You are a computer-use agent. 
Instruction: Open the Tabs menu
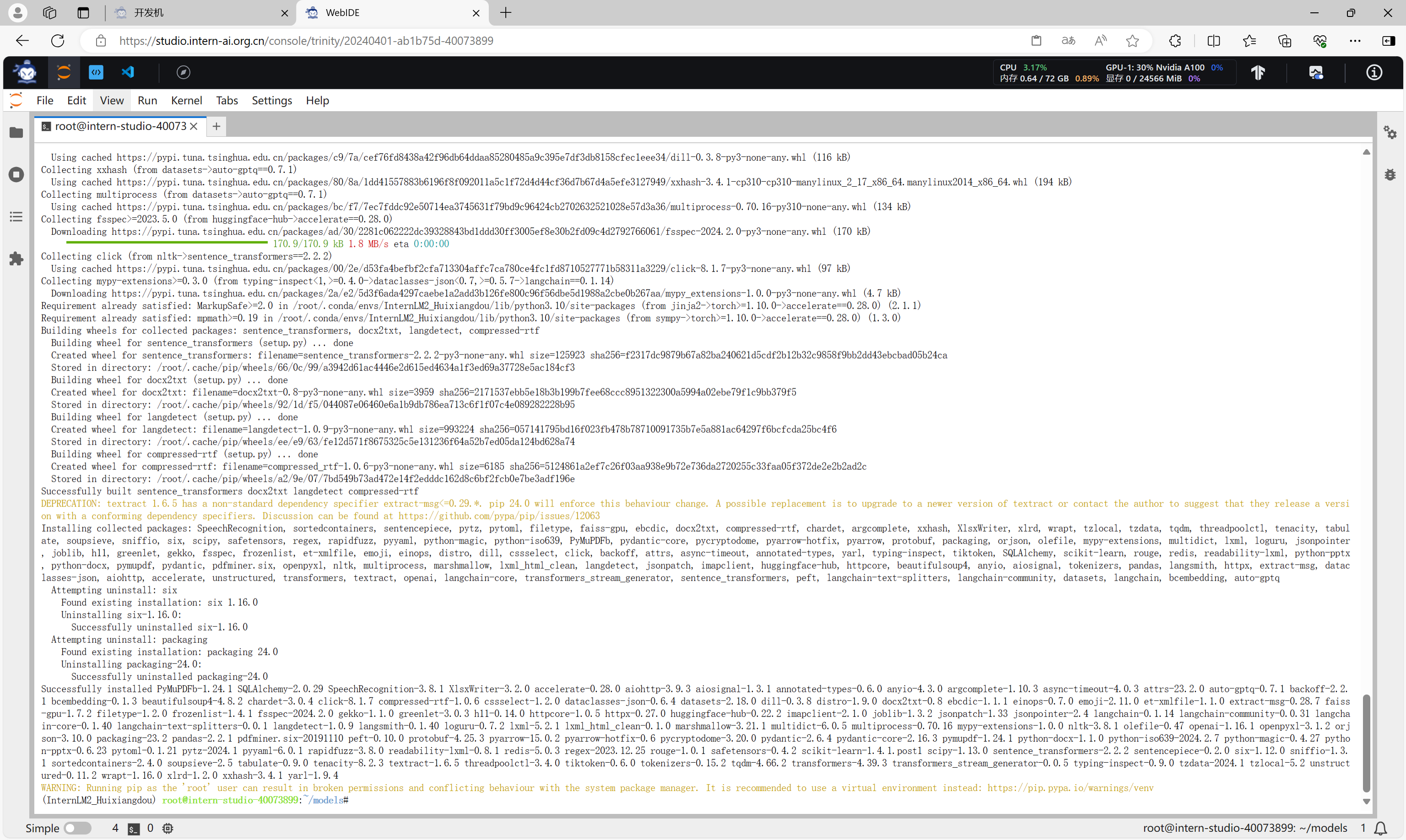(x=227, y=100)
